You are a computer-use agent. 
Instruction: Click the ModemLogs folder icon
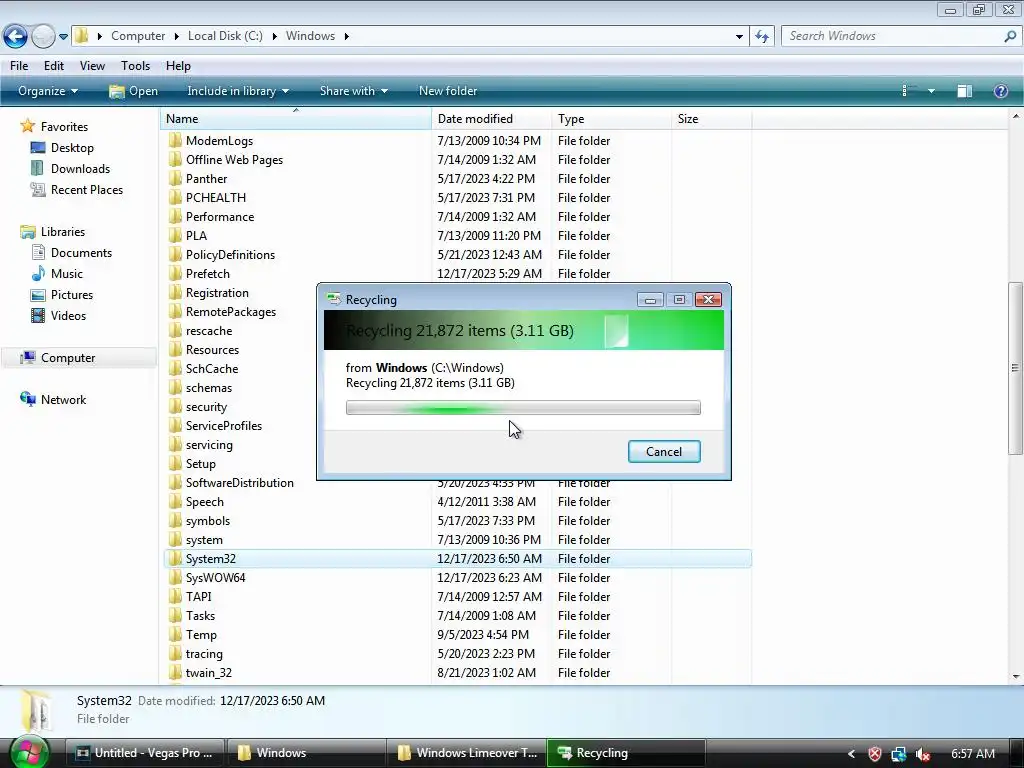point(174,140)
